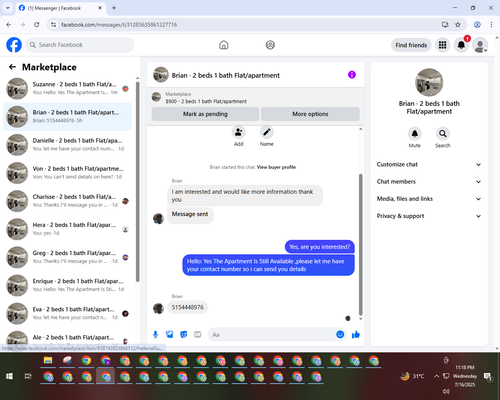Screen dimensions: 500x400
Task: Click the sticker icon in composer
Action: 184,334
